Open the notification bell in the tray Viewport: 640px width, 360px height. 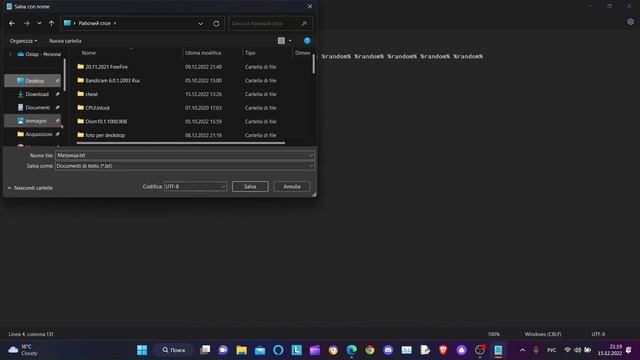click(629, 350)
